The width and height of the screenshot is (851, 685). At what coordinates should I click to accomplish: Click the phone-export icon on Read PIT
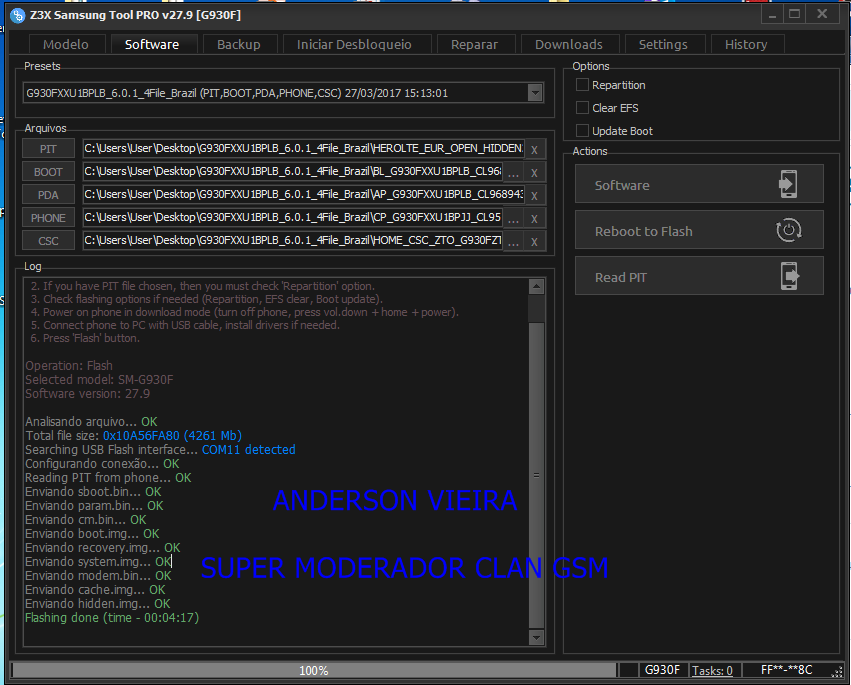(x=790, y=276)
